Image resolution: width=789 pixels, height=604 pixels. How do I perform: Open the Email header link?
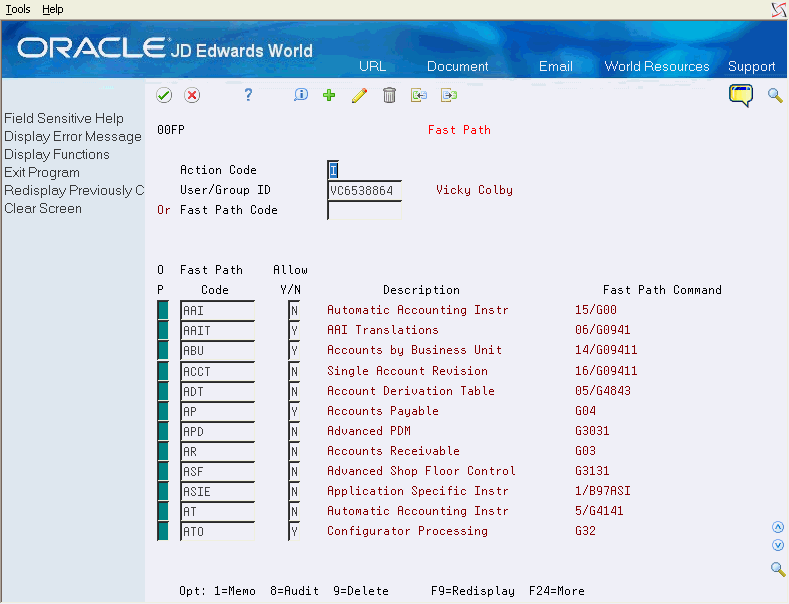tap(556, 66)
